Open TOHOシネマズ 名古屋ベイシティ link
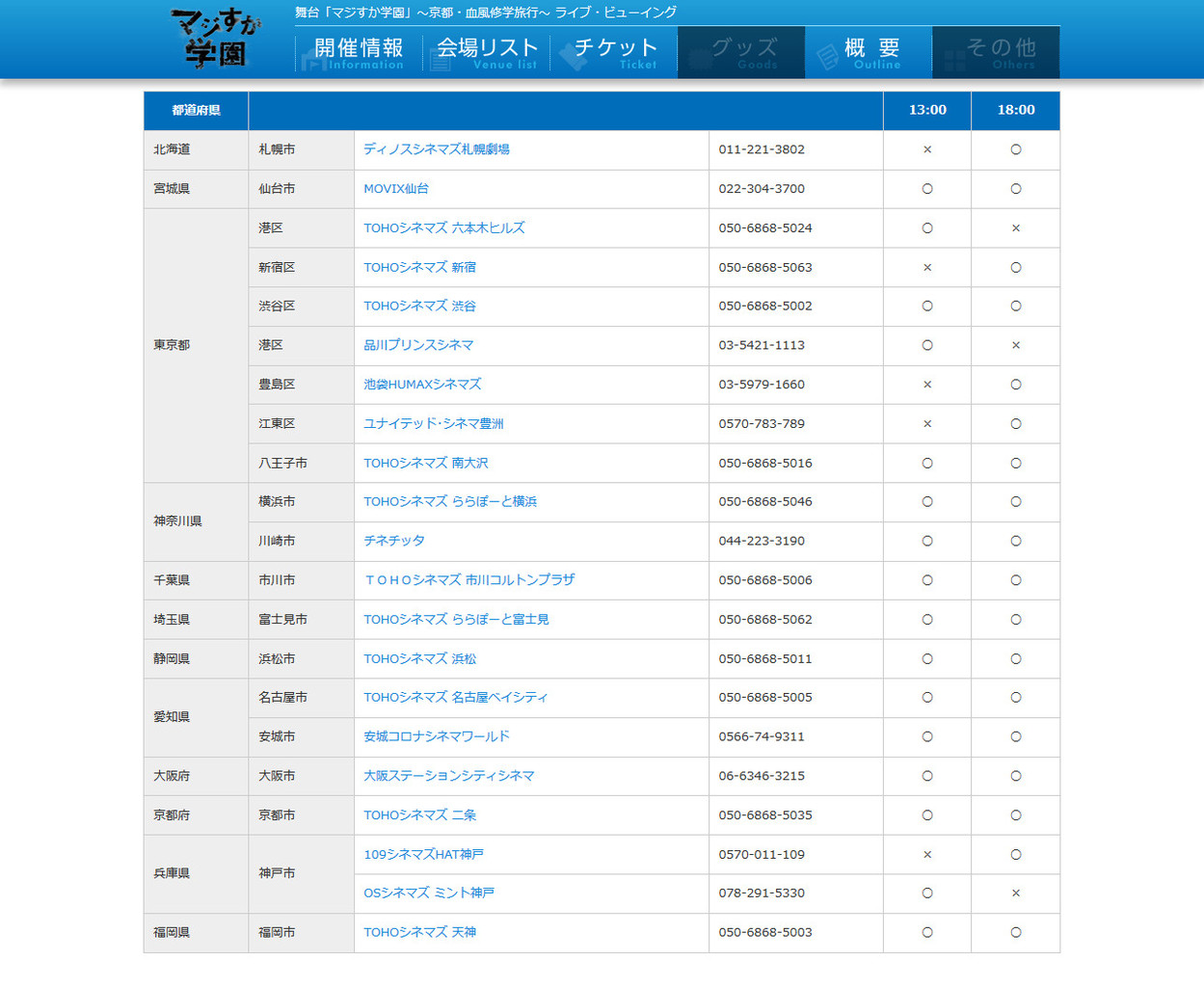The width and height of the screenshot is (1204, 987). tap(456, 697)
